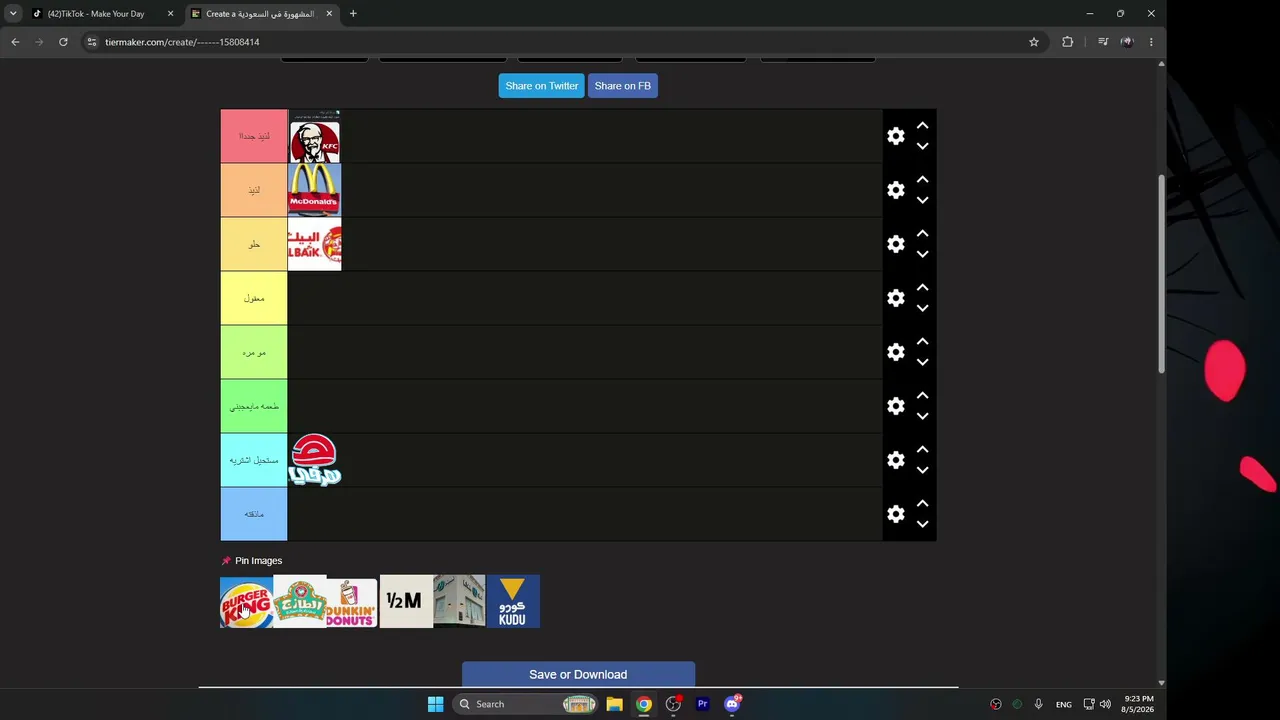Select the Herfy logo in the cyan tier
Viewport: 1280px width, 720px height.
(x=314, y=460)
